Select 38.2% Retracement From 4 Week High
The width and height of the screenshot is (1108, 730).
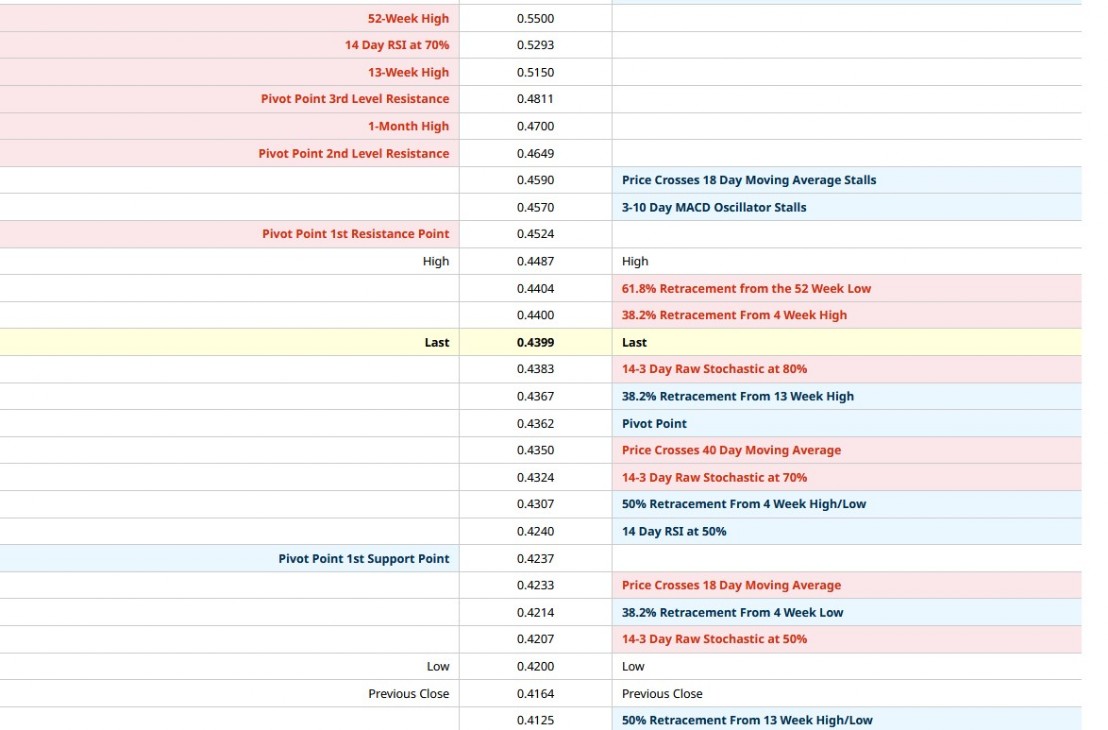coord(734,315)
